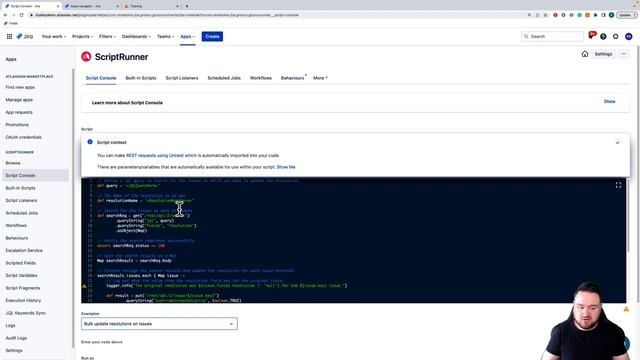Open a new browser tab
This screenshot has width=640, height=360.
point(187,6)
